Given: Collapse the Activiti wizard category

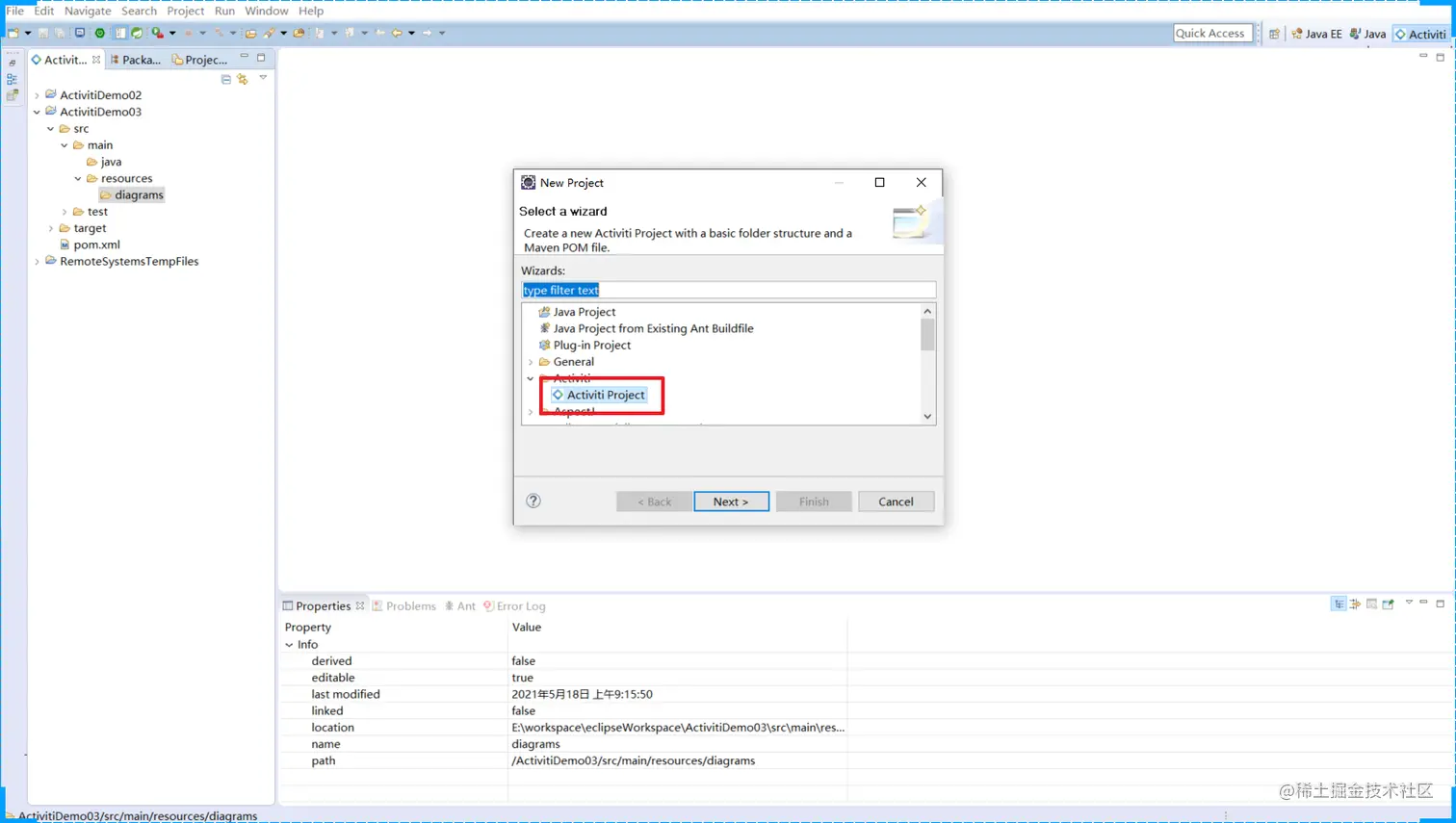Looking at the screenshot, I should [x=531, y=378].
